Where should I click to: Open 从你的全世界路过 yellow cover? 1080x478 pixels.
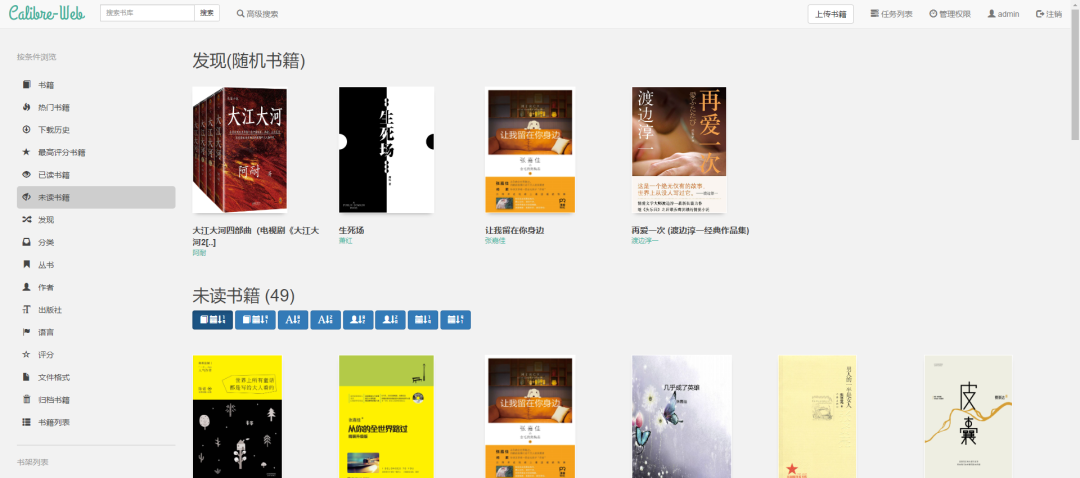pos(386,417)
